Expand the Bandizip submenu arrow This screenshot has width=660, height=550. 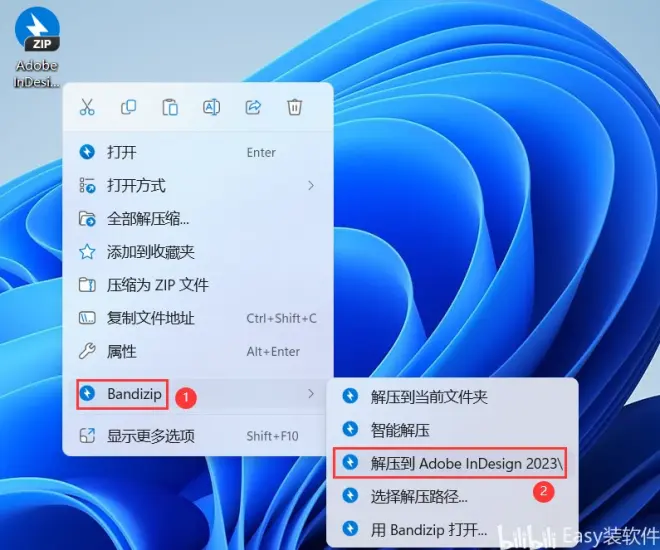pyautogui.click(x=311, y=394)
